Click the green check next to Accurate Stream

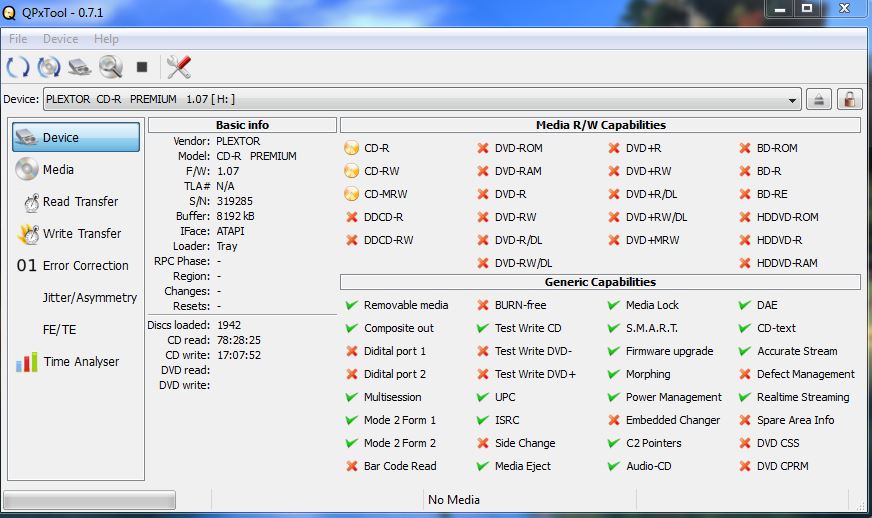pyautogui.click(x=745, y=351)
